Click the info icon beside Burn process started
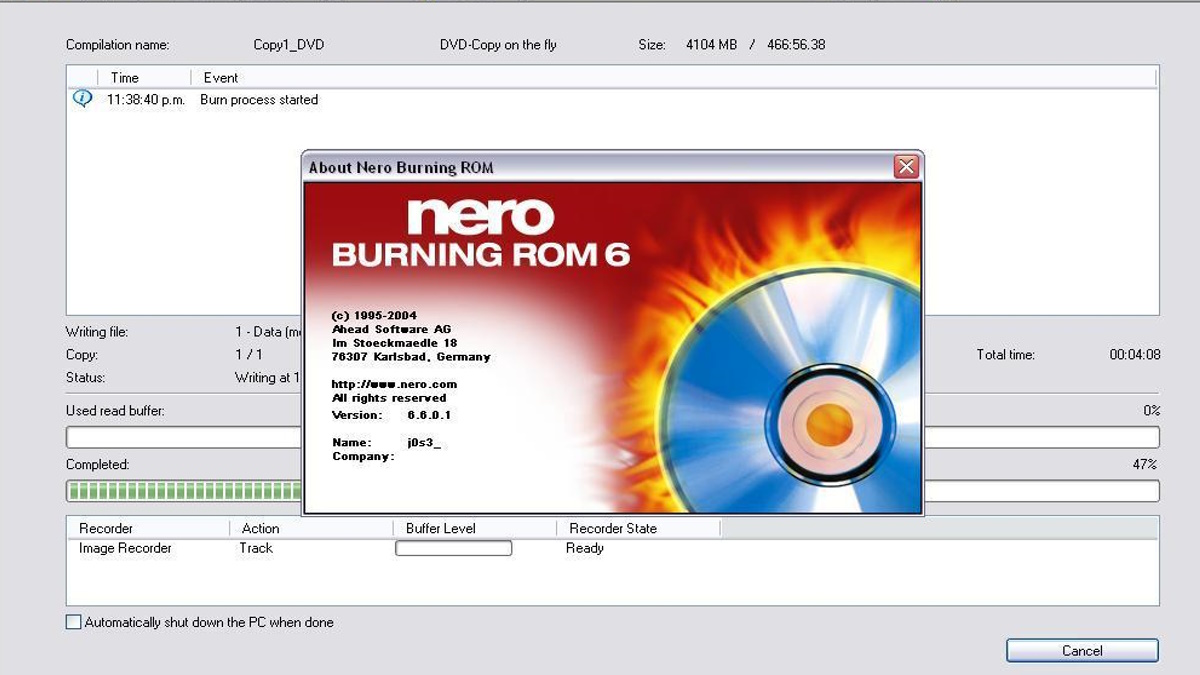This screenshot has width=1200, height=675. 82,99
